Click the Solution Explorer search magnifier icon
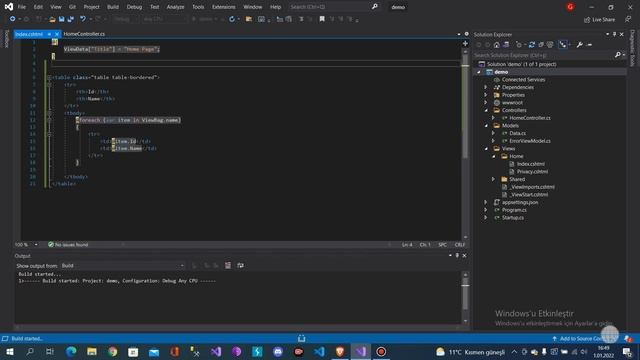The width and height of the screenshot is (640, 360). point(618,55)
